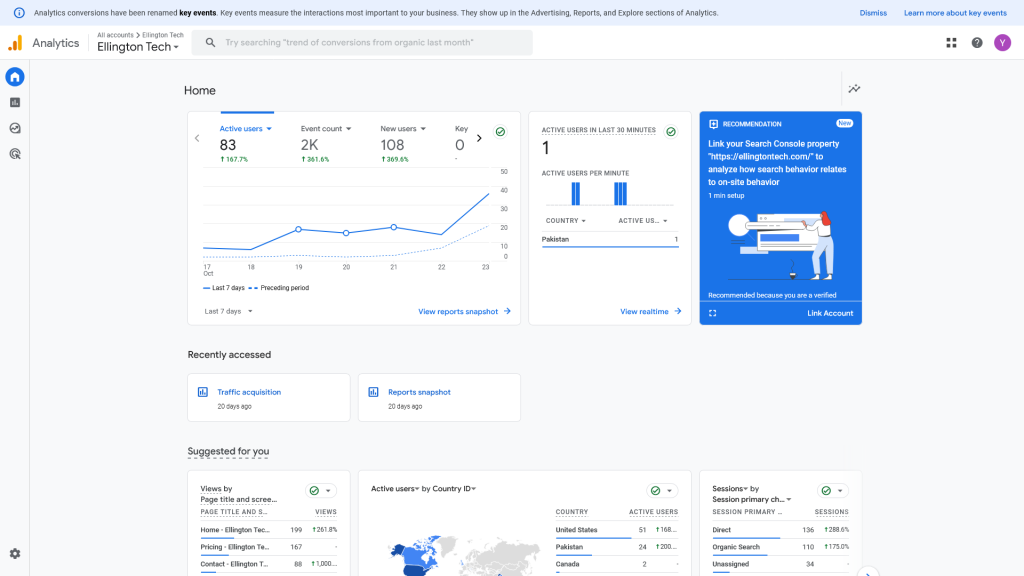Open the user account avatar Y

(1002, 43)
